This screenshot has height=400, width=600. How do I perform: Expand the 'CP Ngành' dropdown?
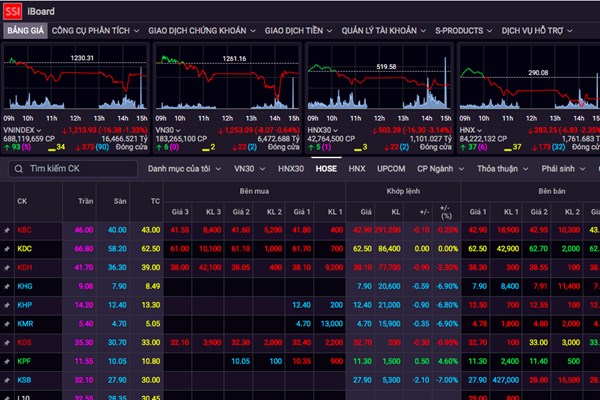[440, 169]
